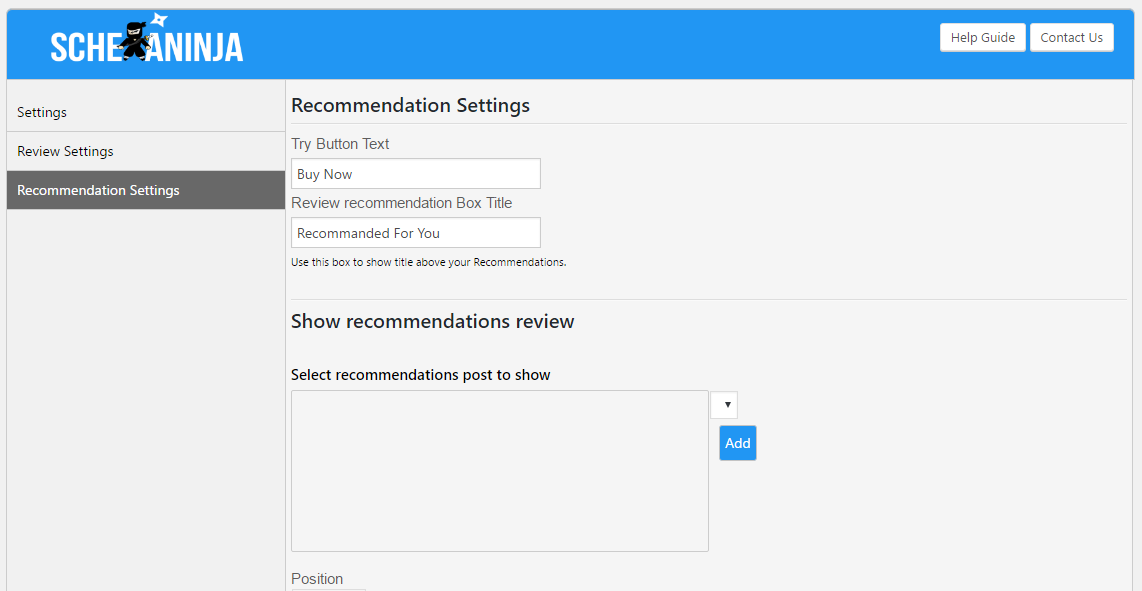Click the ninja mascot icon in the logo

point(134,41)
